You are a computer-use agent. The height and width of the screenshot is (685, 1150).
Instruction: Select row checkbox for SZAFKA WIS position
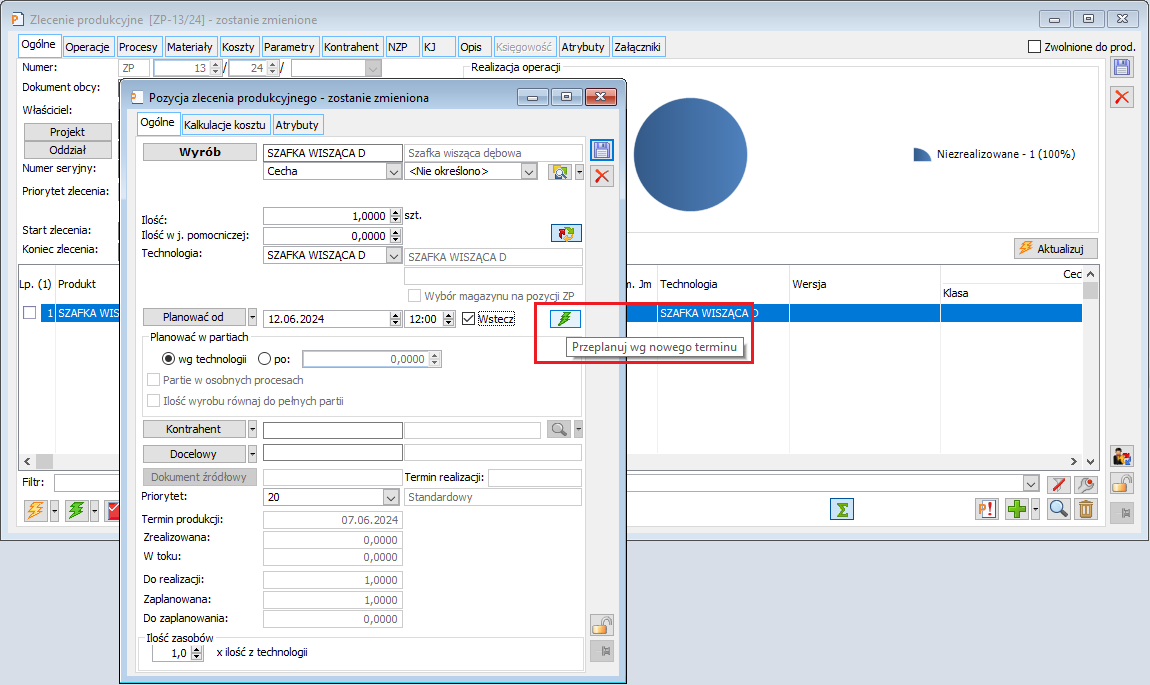29,313
